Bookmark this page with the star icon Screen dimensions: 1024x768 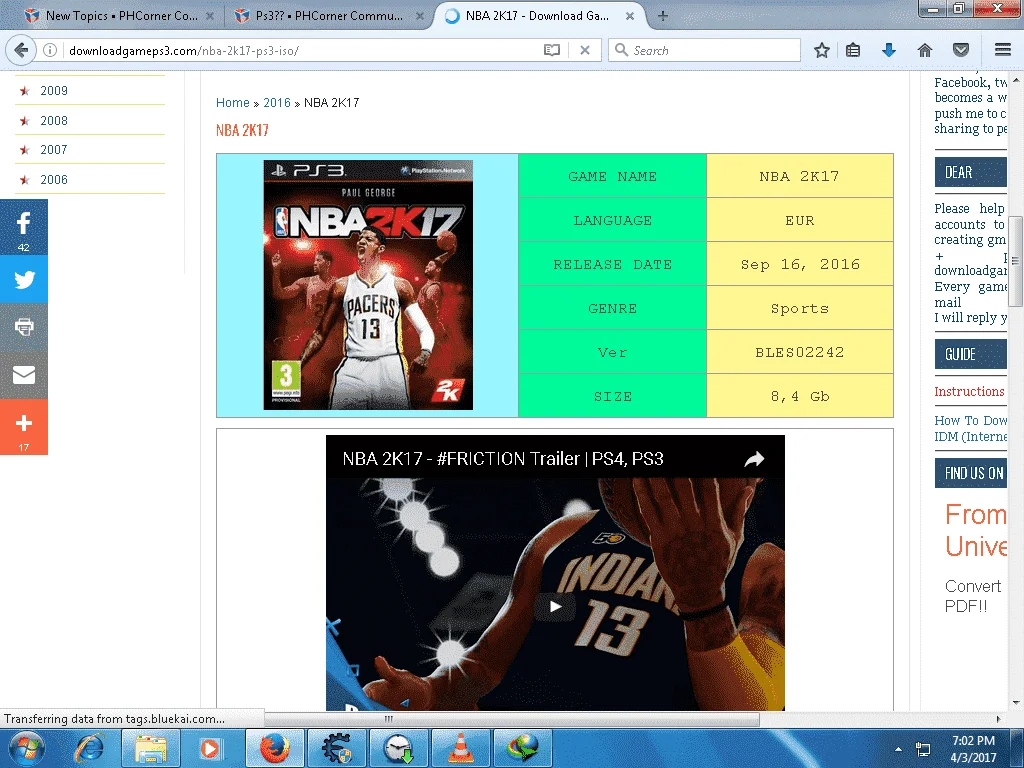(822, 50)
